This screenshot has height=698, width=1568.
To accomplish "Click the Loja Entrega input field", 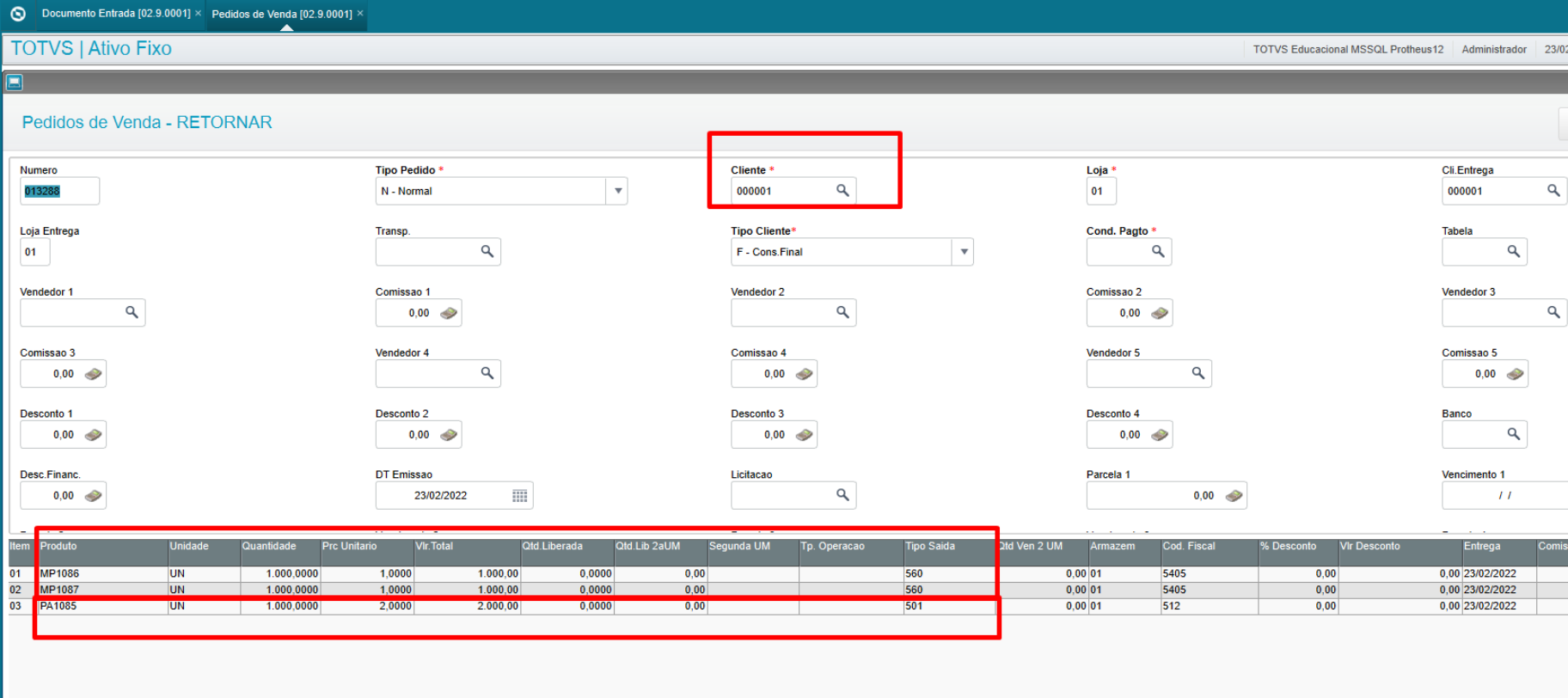I will pos(35,252).
